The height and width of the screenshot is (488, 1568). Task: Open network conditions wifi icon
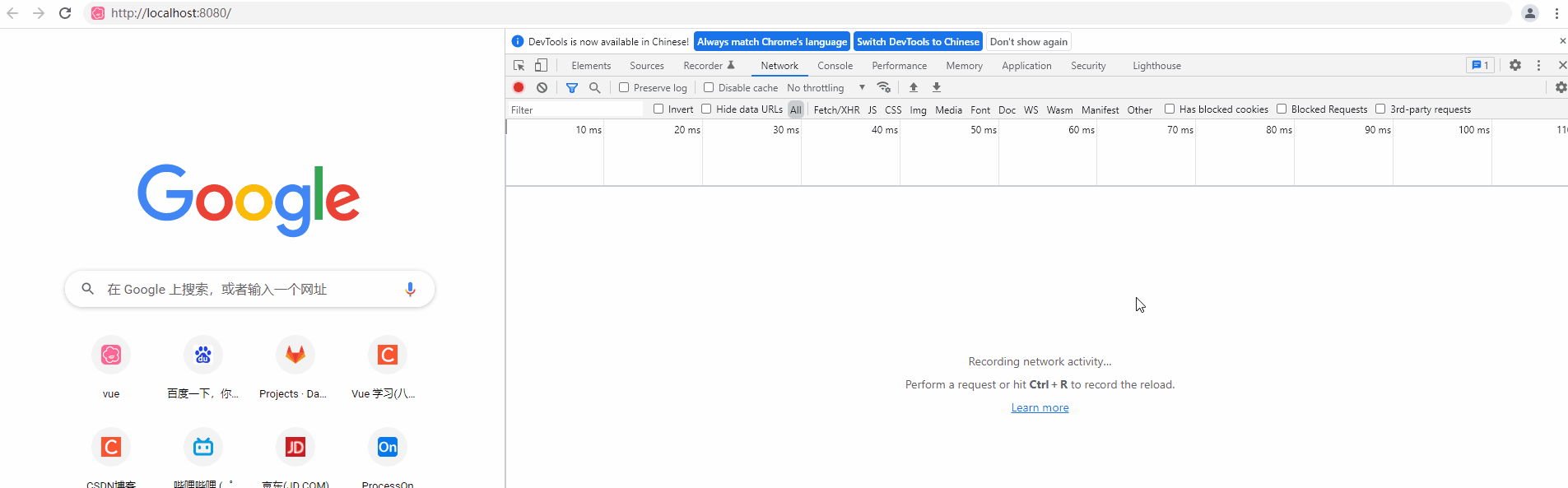point(884,87)
